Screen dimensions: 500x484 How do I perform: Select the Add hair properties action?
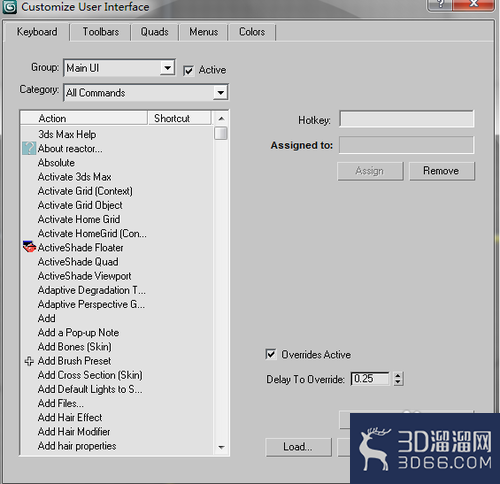(x=77, y=446)
